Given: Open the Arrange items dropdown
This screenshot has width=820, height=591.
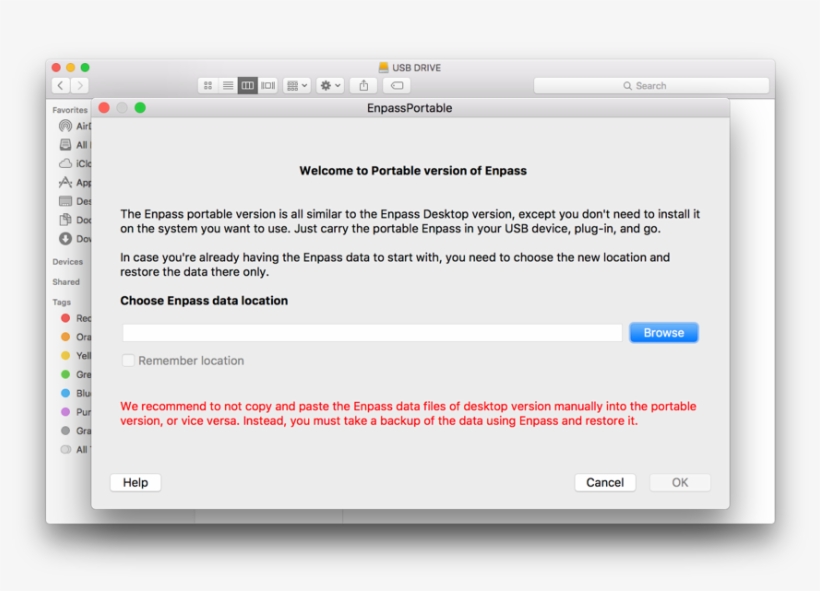Looking at the screenshot, I should coord(297,86).
